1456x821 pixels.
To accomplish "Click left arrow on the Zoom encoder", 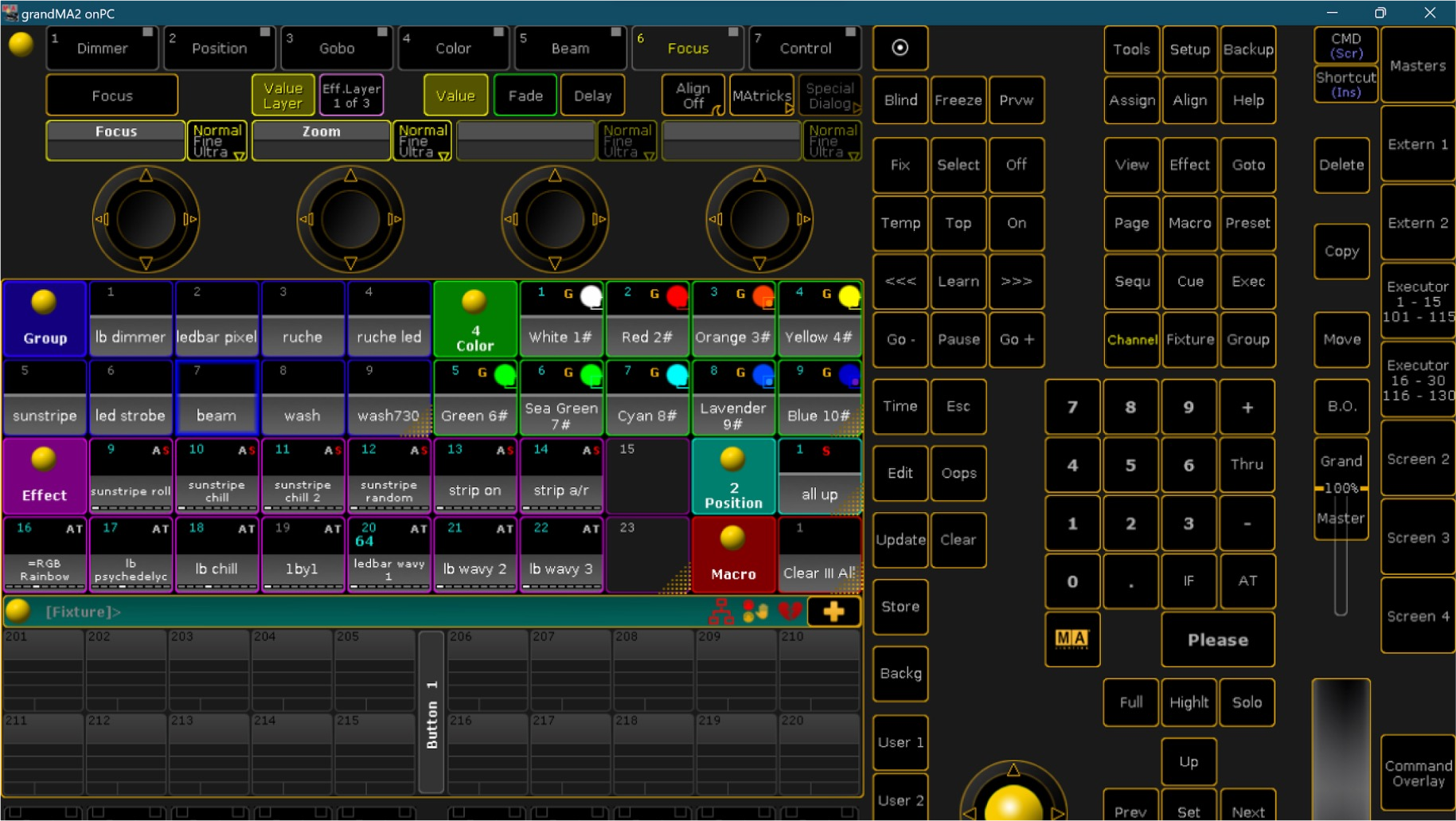I will [x=306, y=219].
